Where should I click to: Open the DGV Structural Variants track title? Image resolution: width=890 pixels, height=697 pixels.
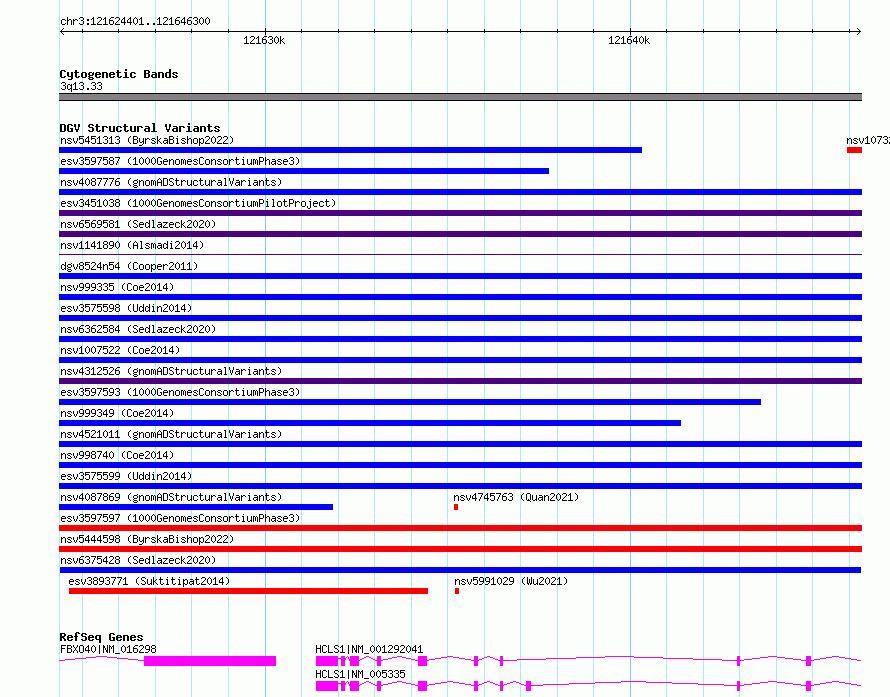click(x=140, y=128)
